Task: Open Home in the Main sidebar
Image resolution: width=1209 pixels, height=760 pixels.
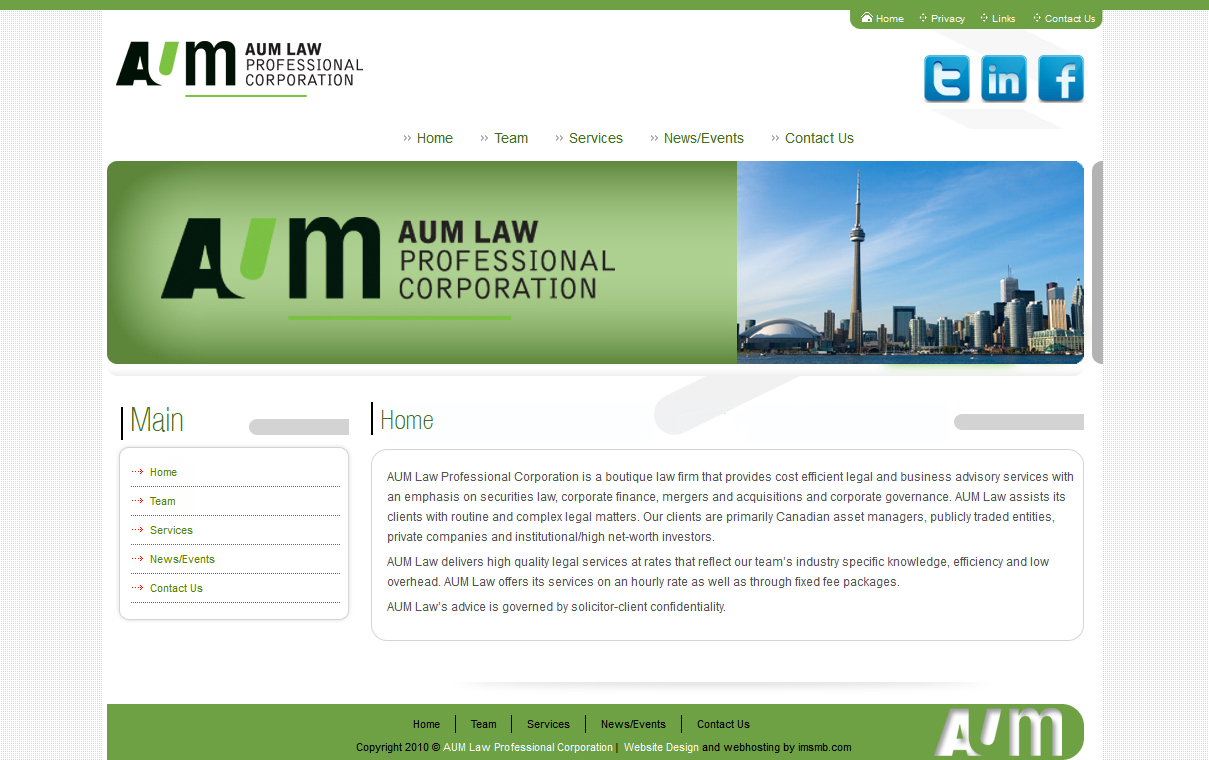Action: click(x=163, y=472)
